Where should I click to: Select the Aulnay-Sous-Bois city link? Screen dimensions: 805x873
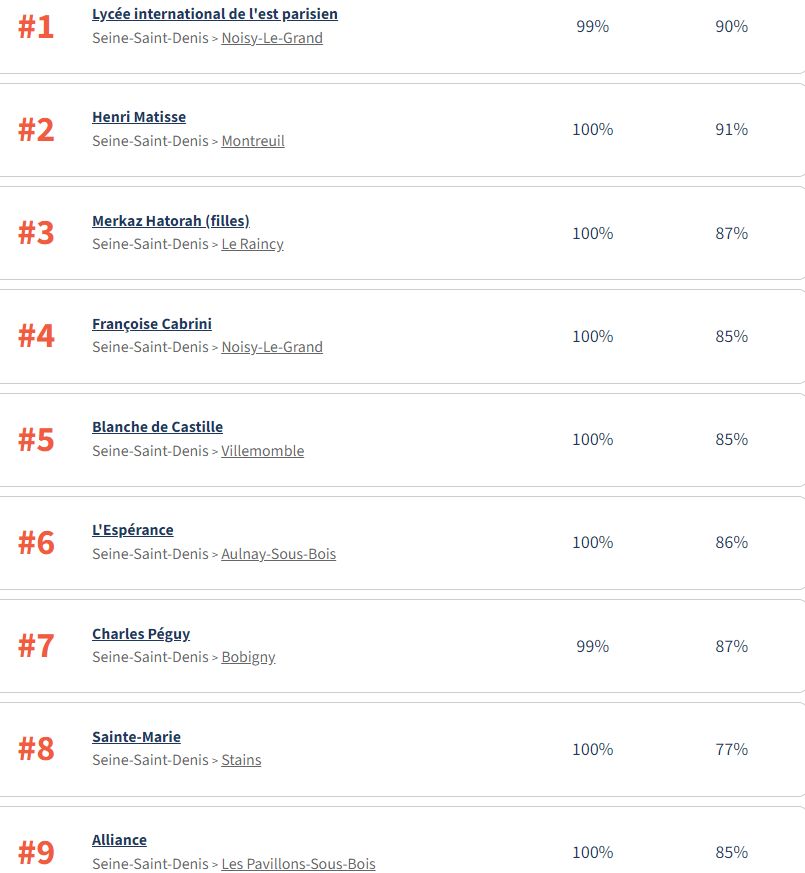point(278,554)
